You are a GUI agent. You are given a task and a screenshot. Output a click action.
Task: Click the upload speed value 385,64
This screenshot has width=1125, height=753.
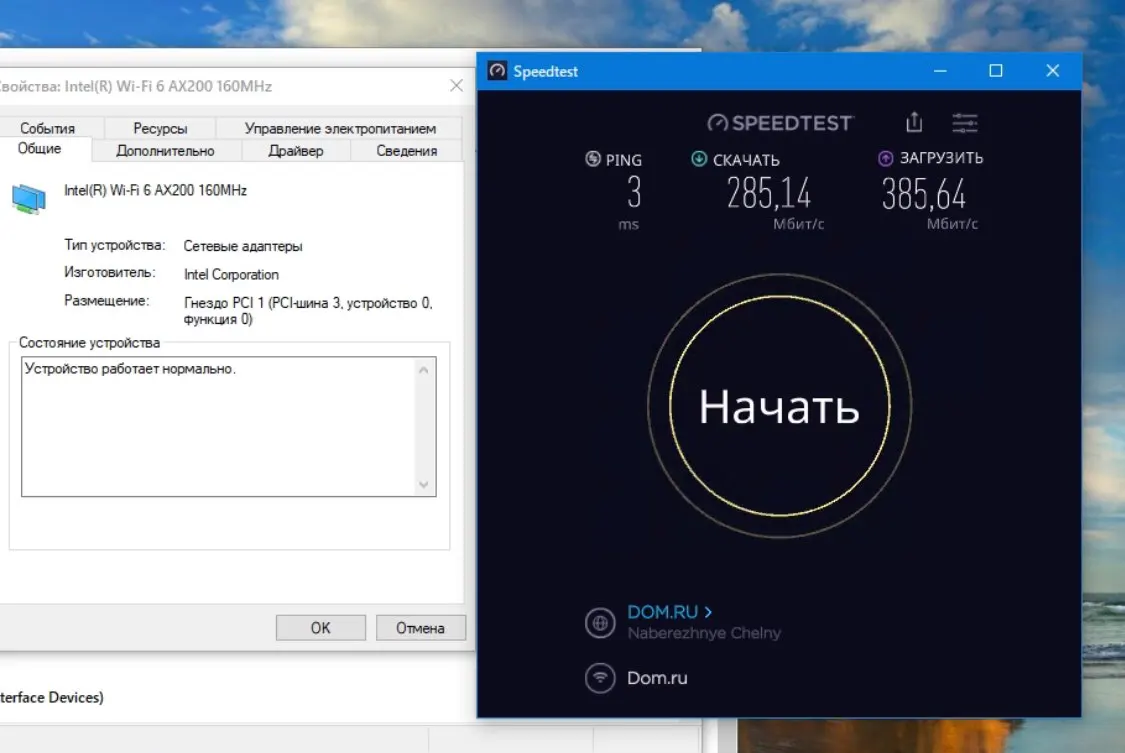[923, 194]
